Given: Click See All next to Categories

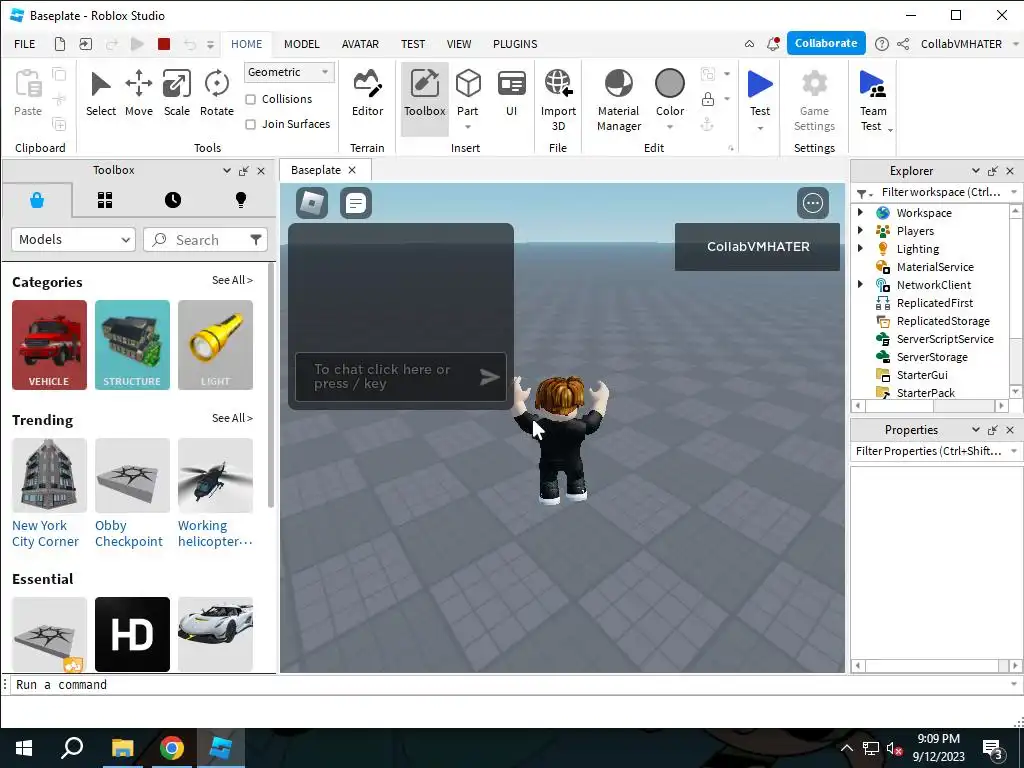Looking at the screenshot, I should coord(232,280).
